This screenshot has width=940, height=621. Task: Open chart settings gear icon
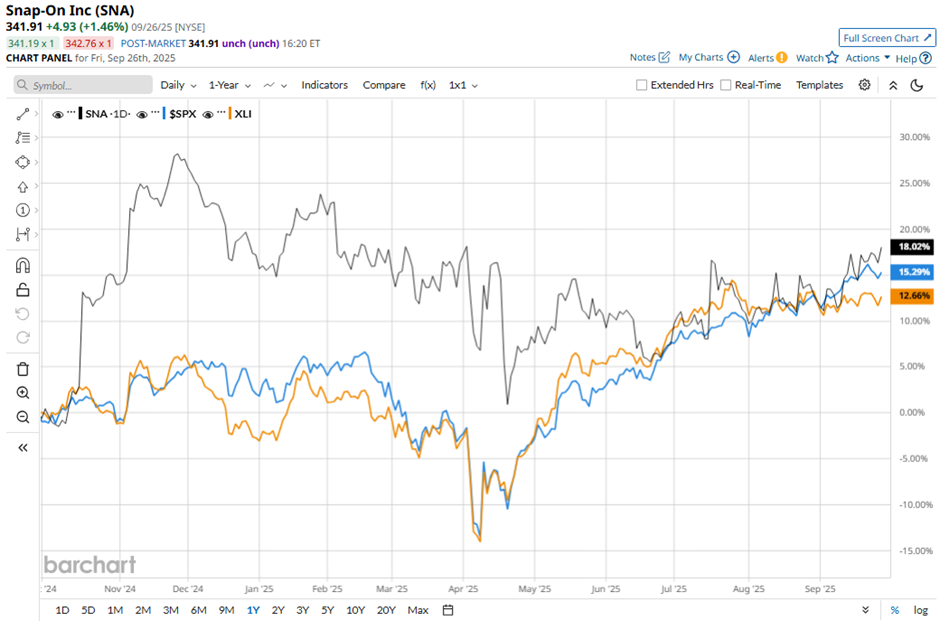click(864, 85)
